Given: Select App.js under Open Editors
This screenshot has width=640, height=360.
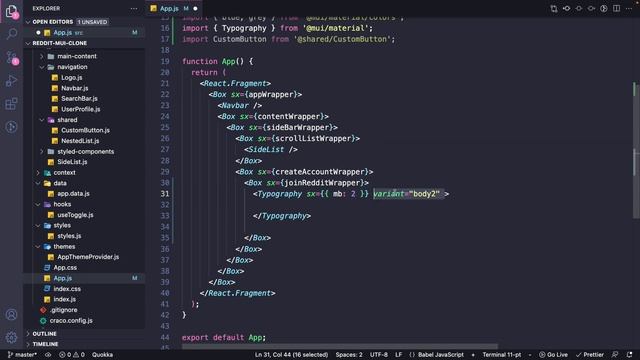Looking at the screenshot, I should click(x=62, y=33).
